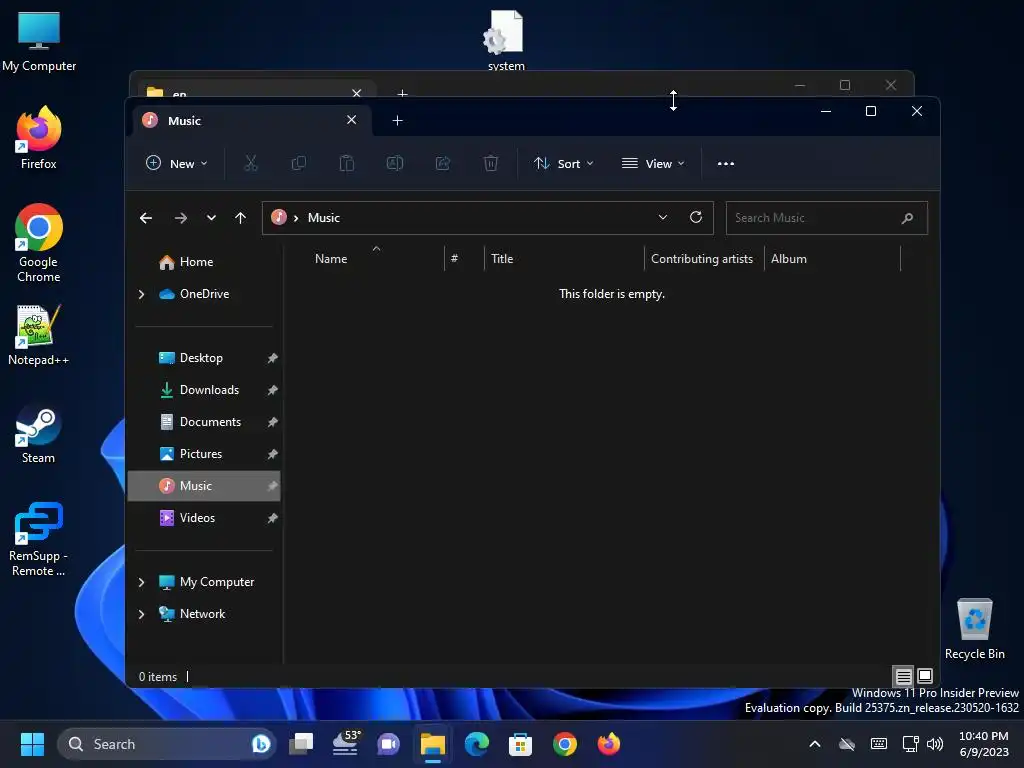
Task: Open recent locations dropdown chevron
Action: click(x=211, y=218)
